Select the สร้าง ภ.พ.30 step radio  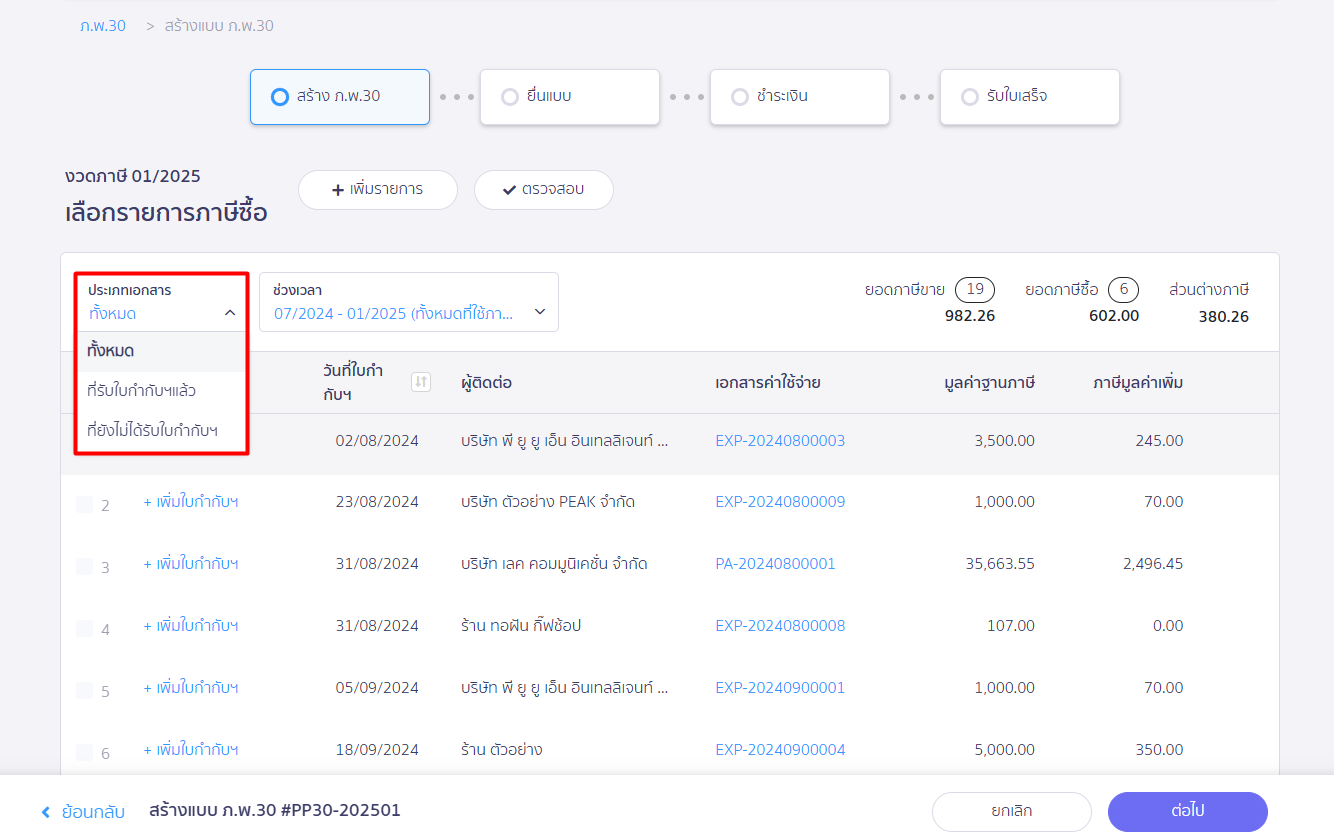pos(280,97)
